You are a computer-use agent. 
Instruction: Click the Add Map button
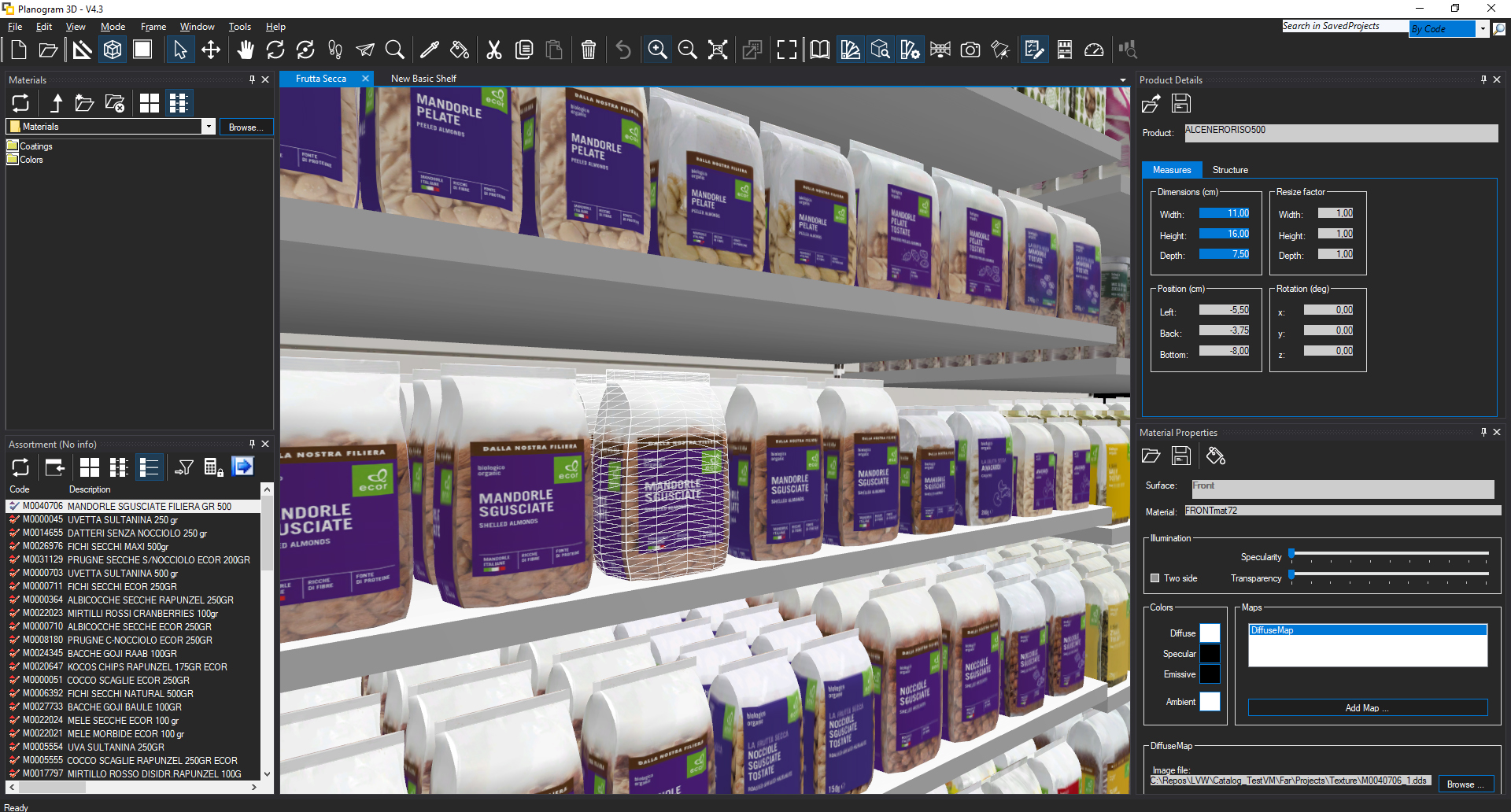pyautogui.click(x=1367, y=708)
